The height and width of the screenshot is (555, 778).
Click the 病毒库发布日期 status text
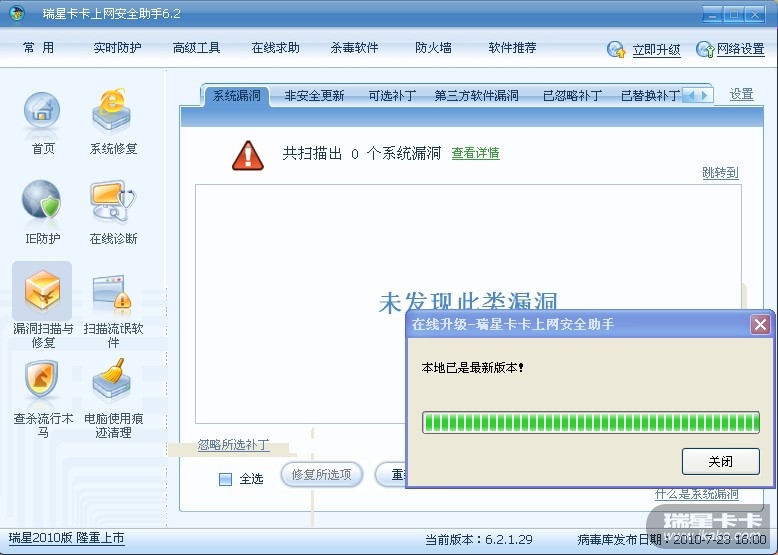[x=672, y=540]
